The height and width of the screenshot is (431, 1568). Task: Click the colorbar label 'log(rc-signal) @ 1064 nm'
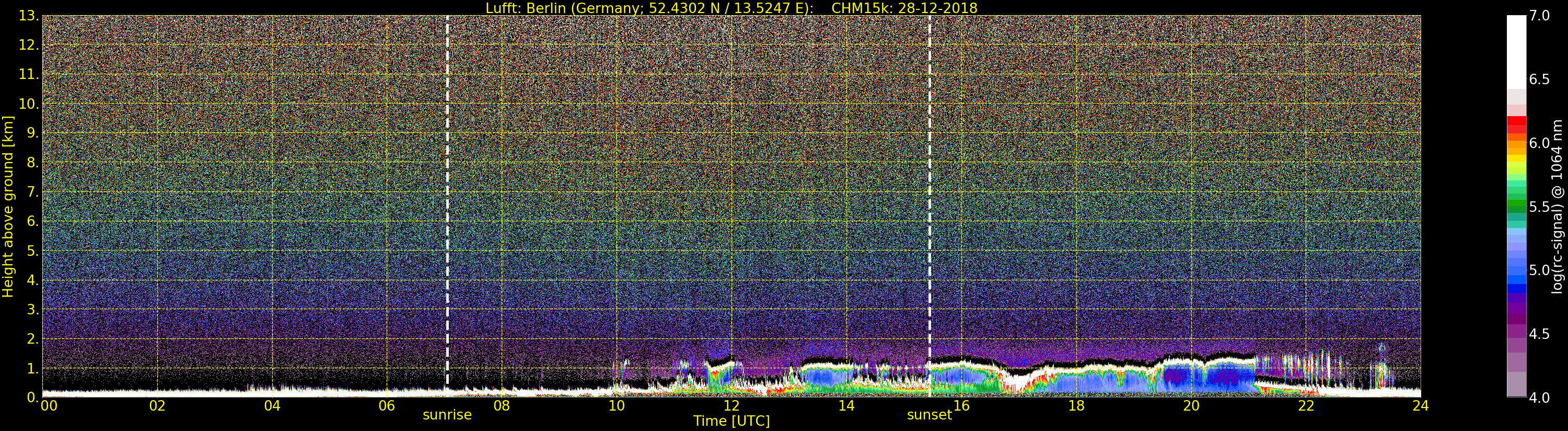pos(1558,207)
